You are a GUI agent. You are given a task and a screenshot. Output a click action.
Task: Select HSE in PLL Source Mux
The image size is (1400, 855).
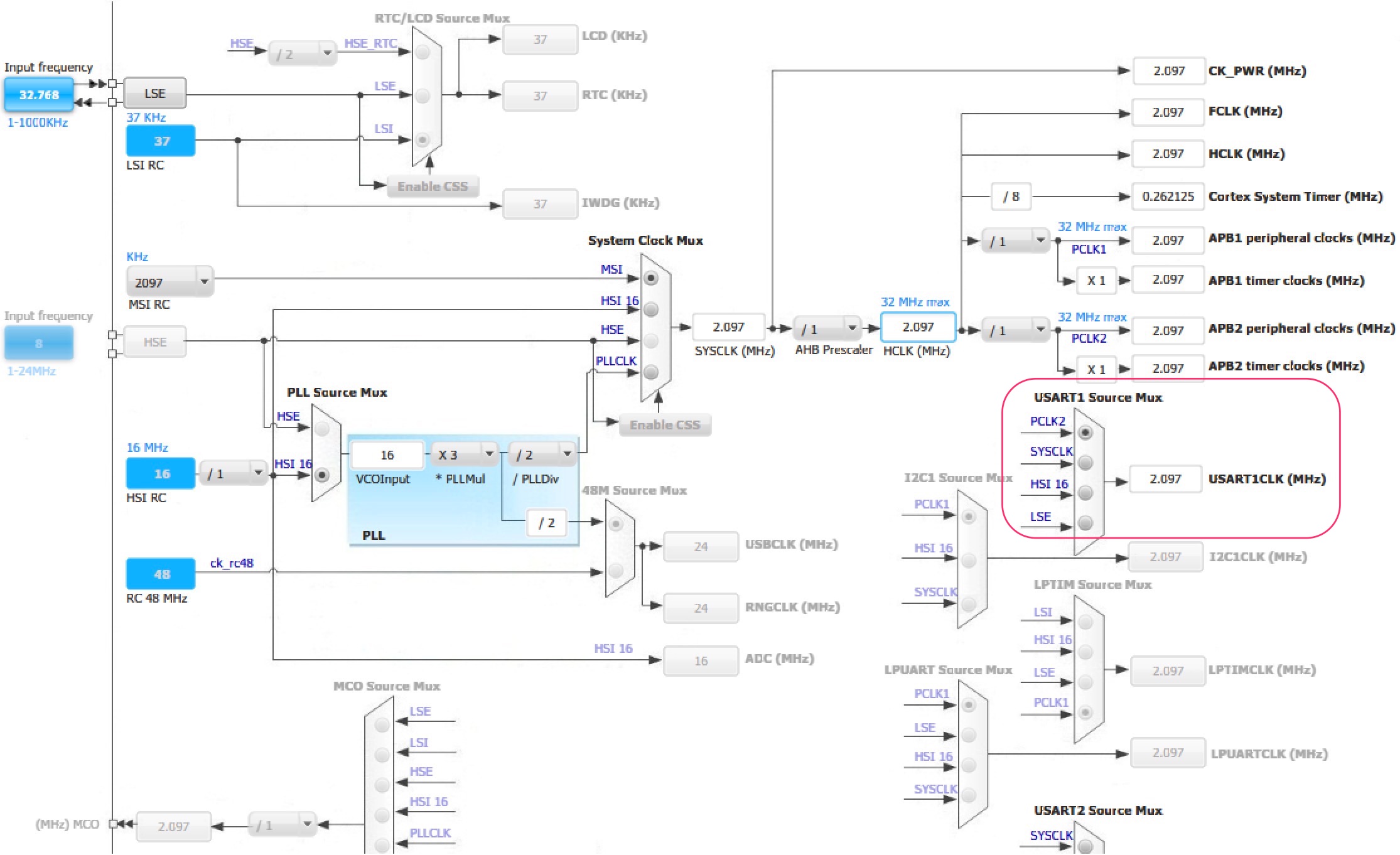point(322,429)
